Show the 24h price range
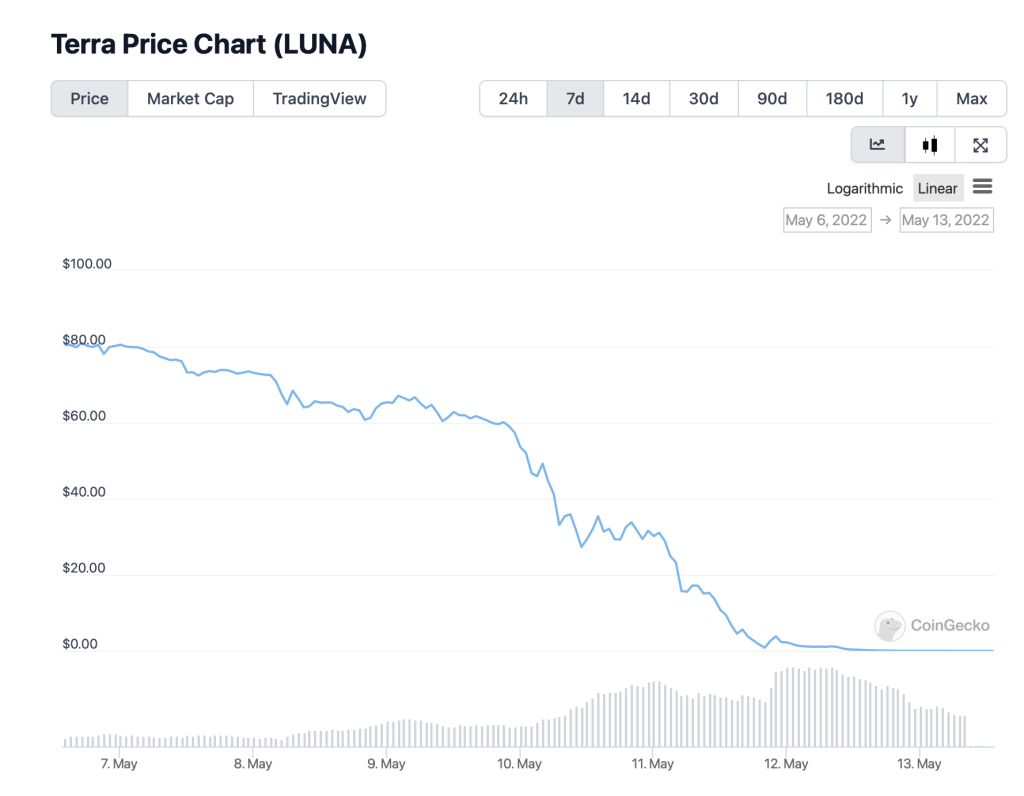 513,98
